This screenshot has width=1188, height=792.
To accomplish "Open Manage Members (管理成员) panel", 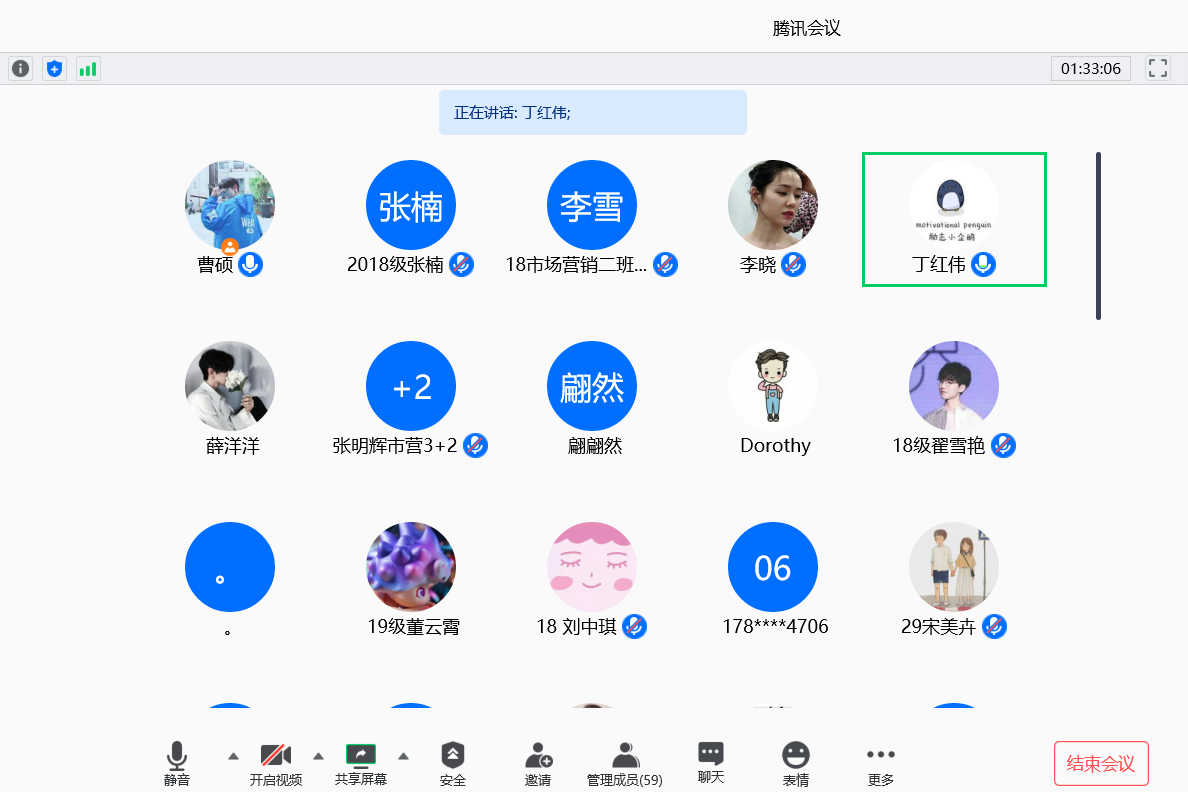I will (625, 764).
